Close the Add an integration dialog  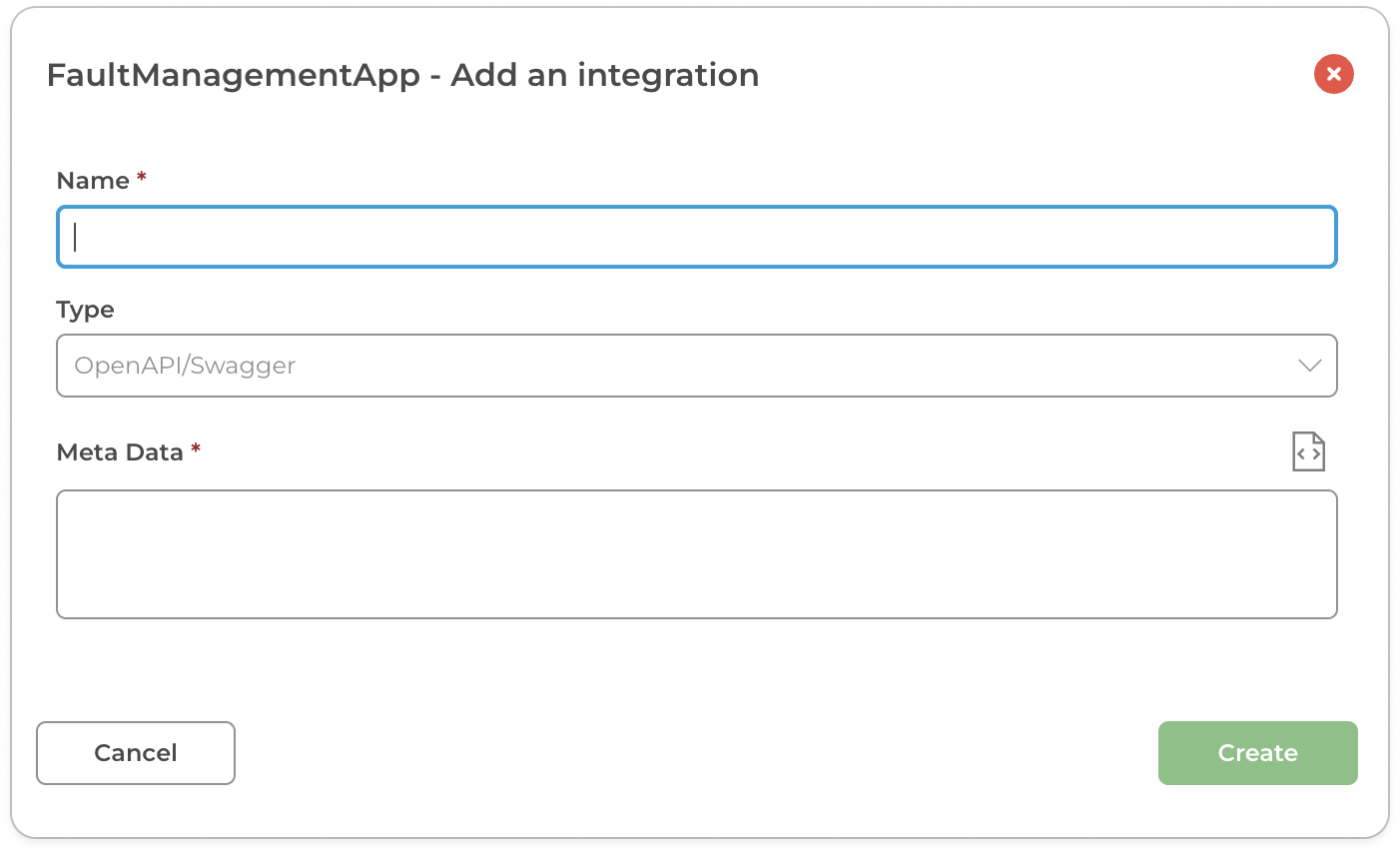[x=1333, y=74]
